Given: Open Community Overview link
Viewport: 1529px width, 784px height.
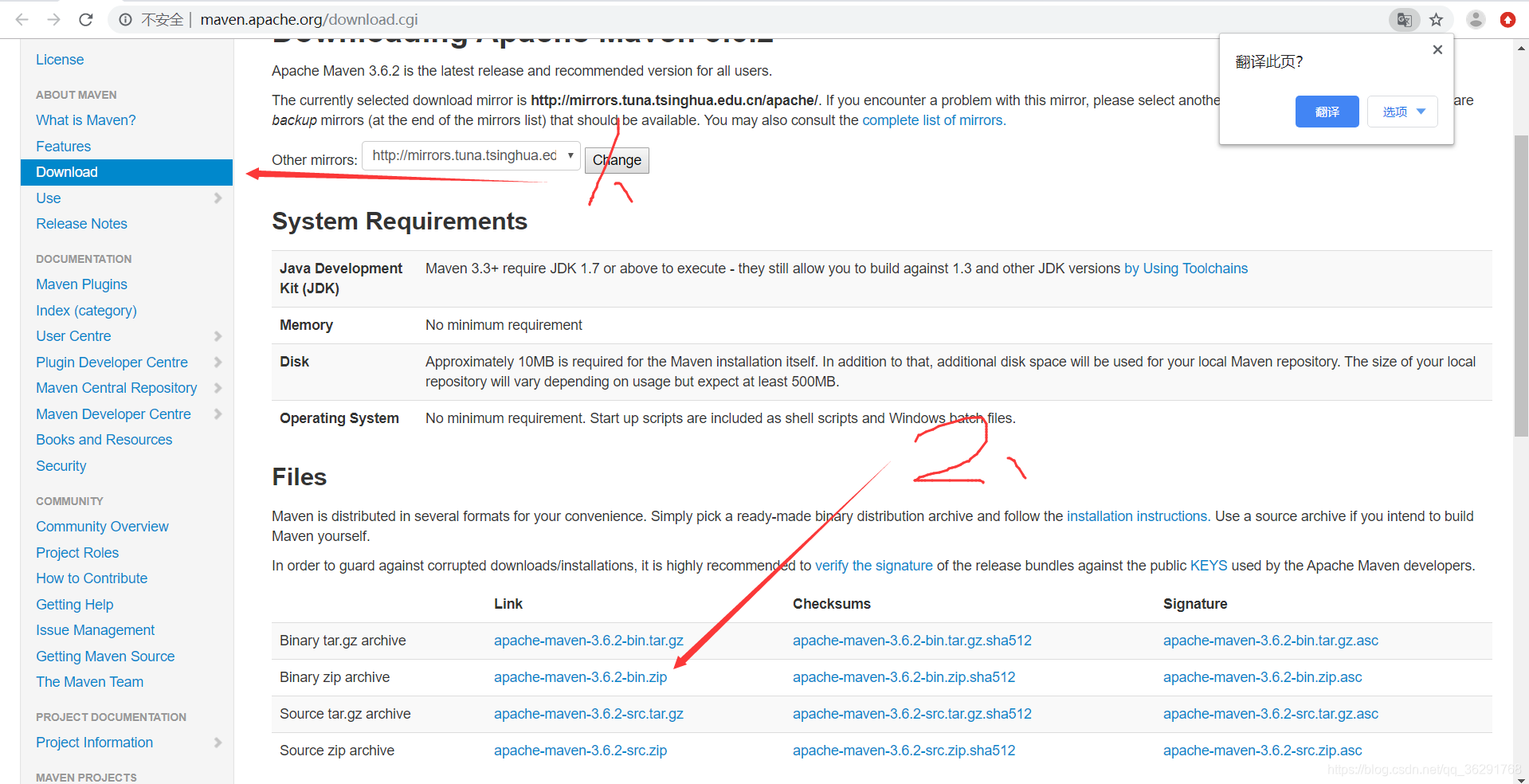Looking at the screenshot, I should pos(103,527).
